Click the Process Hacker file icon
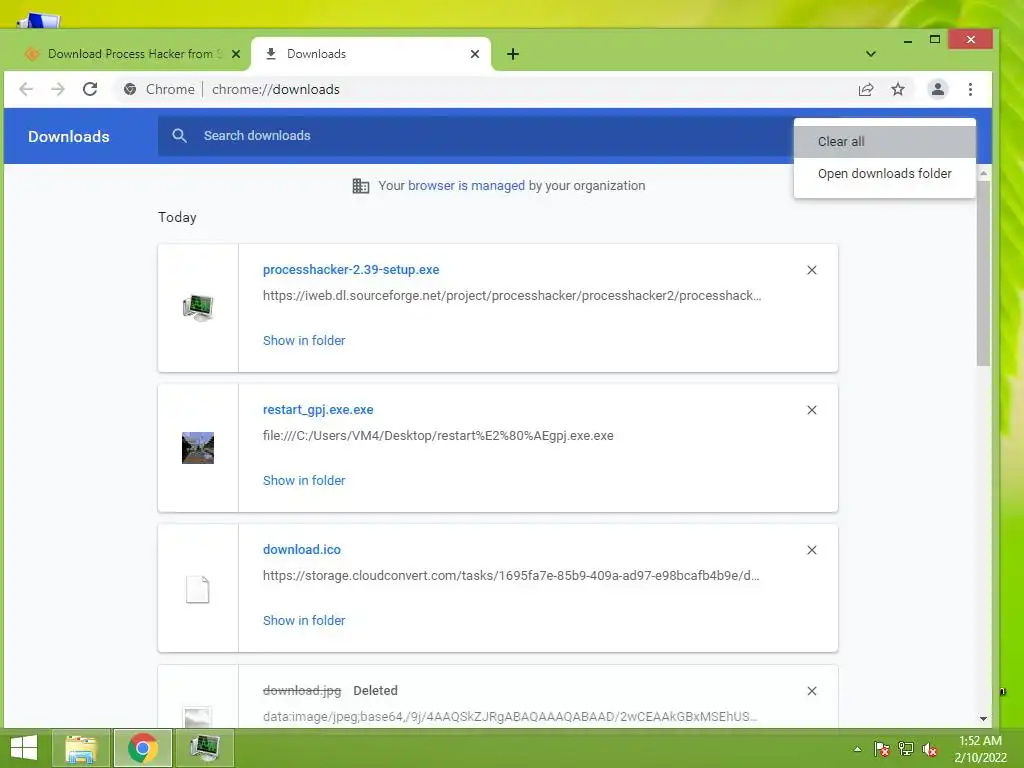The image size is (1024, 768). [198, 308]
